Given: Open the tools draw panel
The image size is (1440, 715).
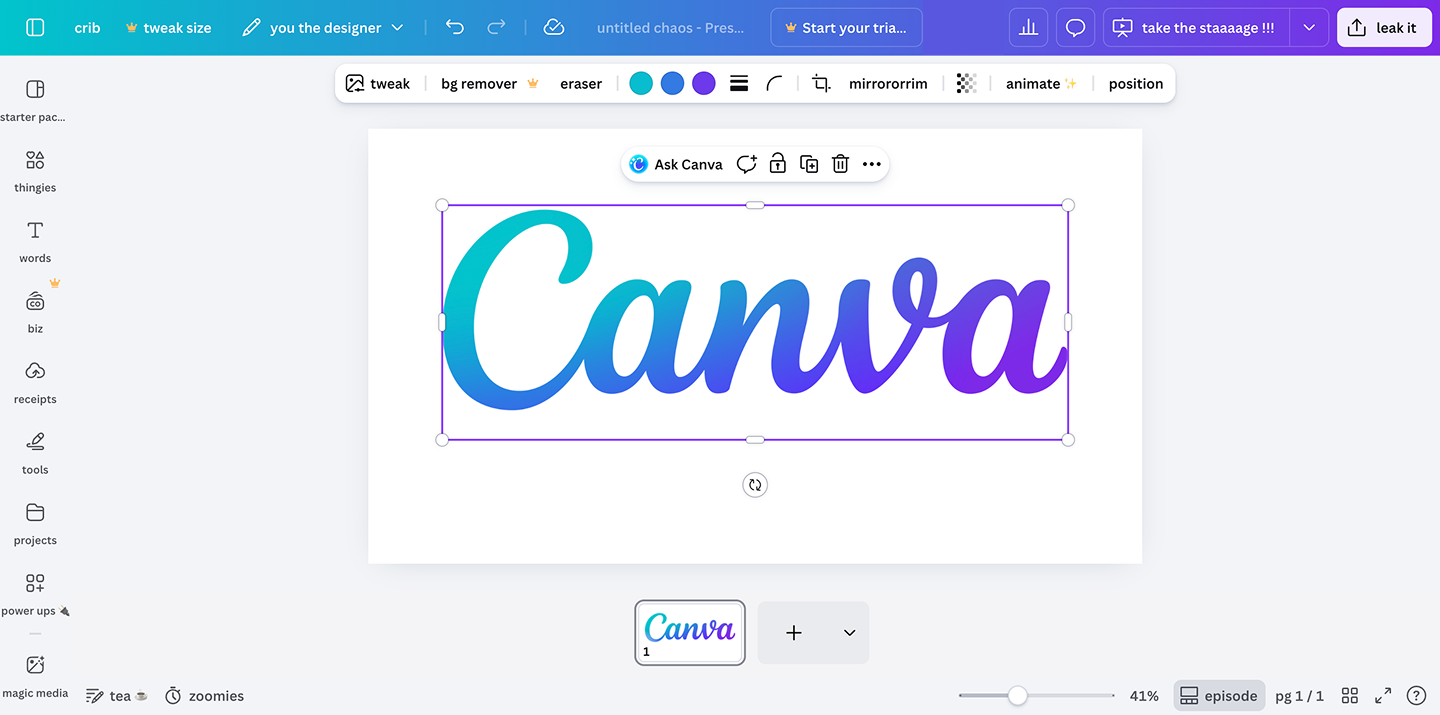Looking at the screenshot, I should point(35,453).
